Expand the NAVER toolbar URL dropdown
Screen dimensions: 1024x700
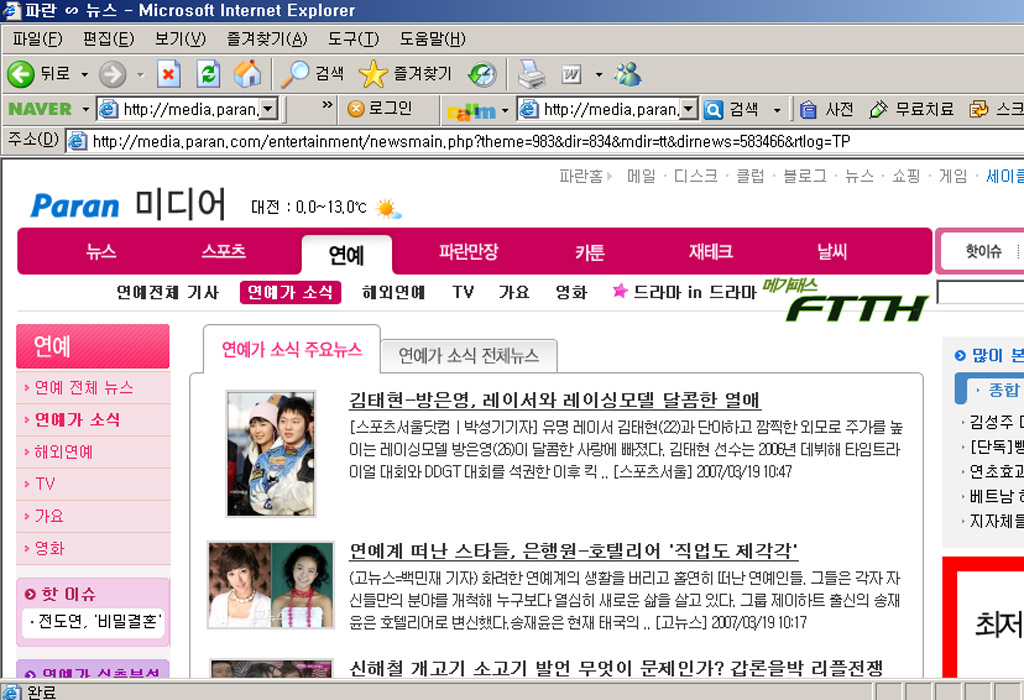(269, 108)
